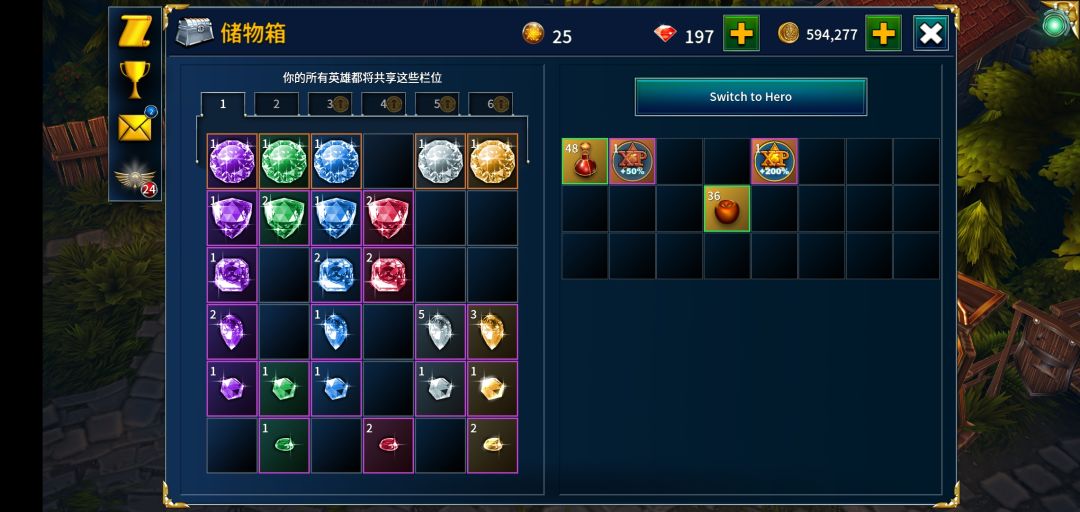1080x512 pixels.
Task: Select the small green oval gem
Action: [284, 445]
